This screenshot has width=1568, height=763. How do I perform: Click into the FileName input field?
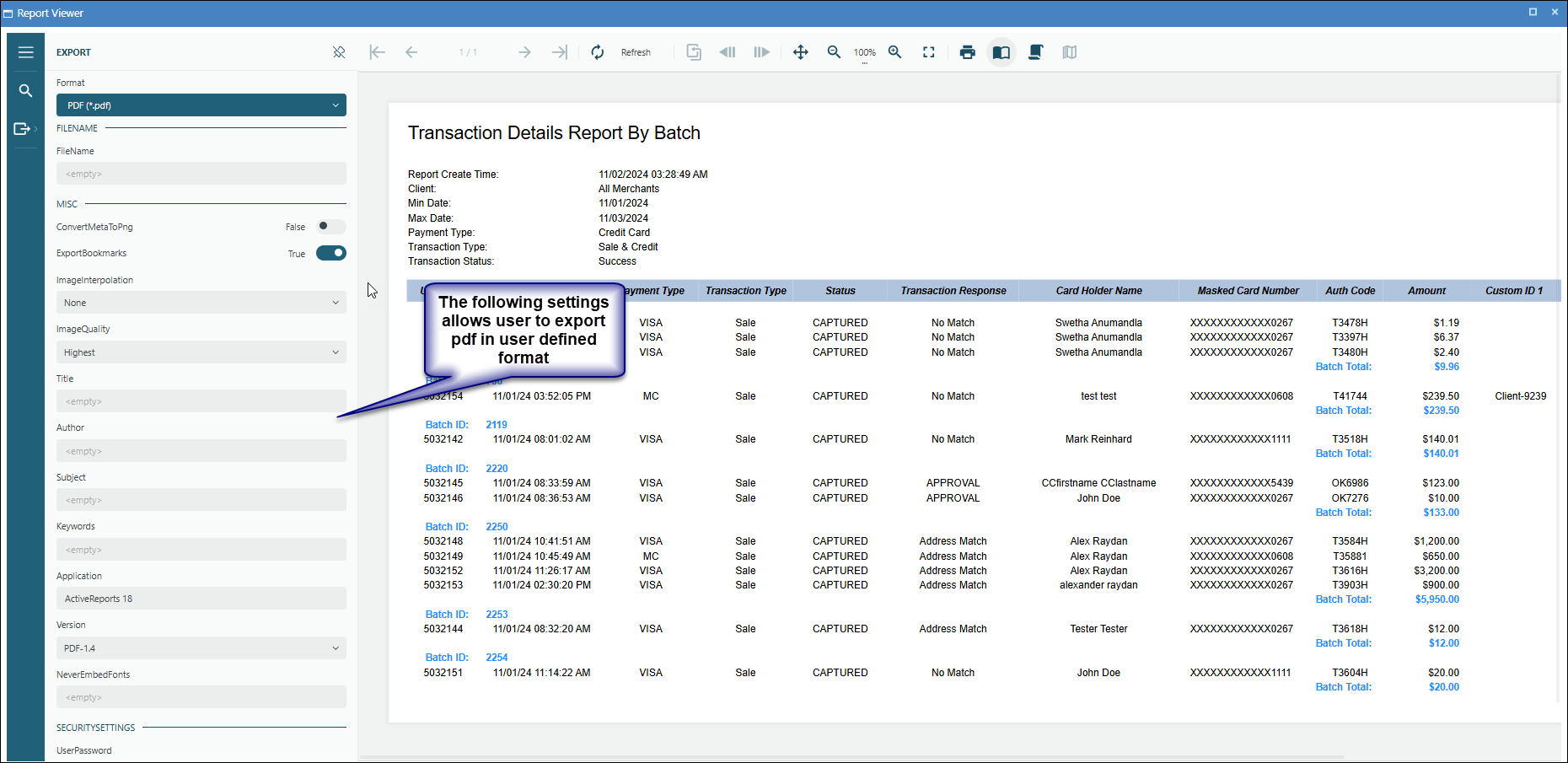click(201, 174)
